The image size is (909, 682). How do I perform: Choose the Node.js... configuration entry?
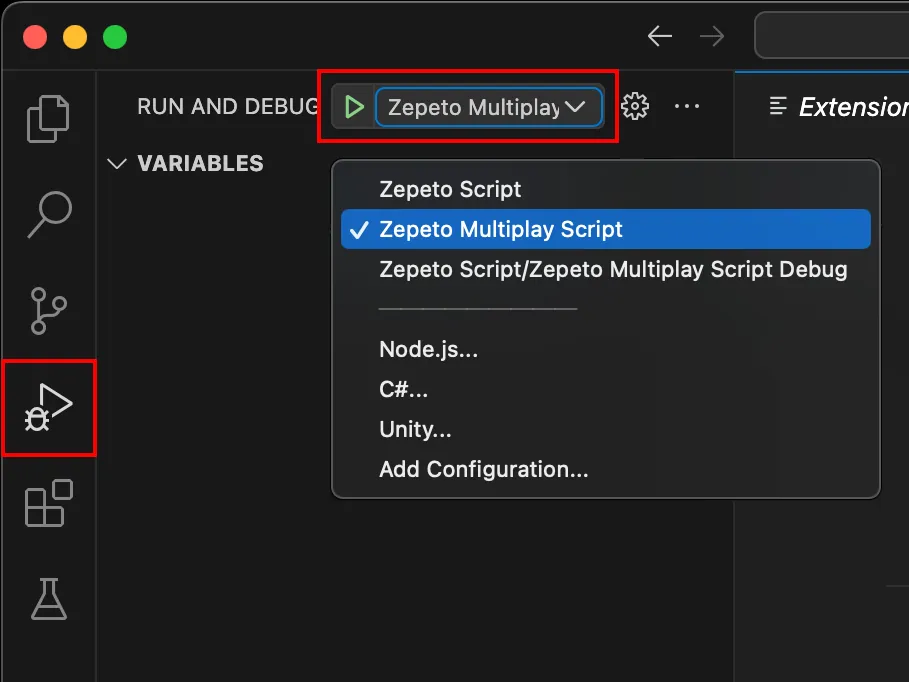pyautogui.click(x=606, y=349)
